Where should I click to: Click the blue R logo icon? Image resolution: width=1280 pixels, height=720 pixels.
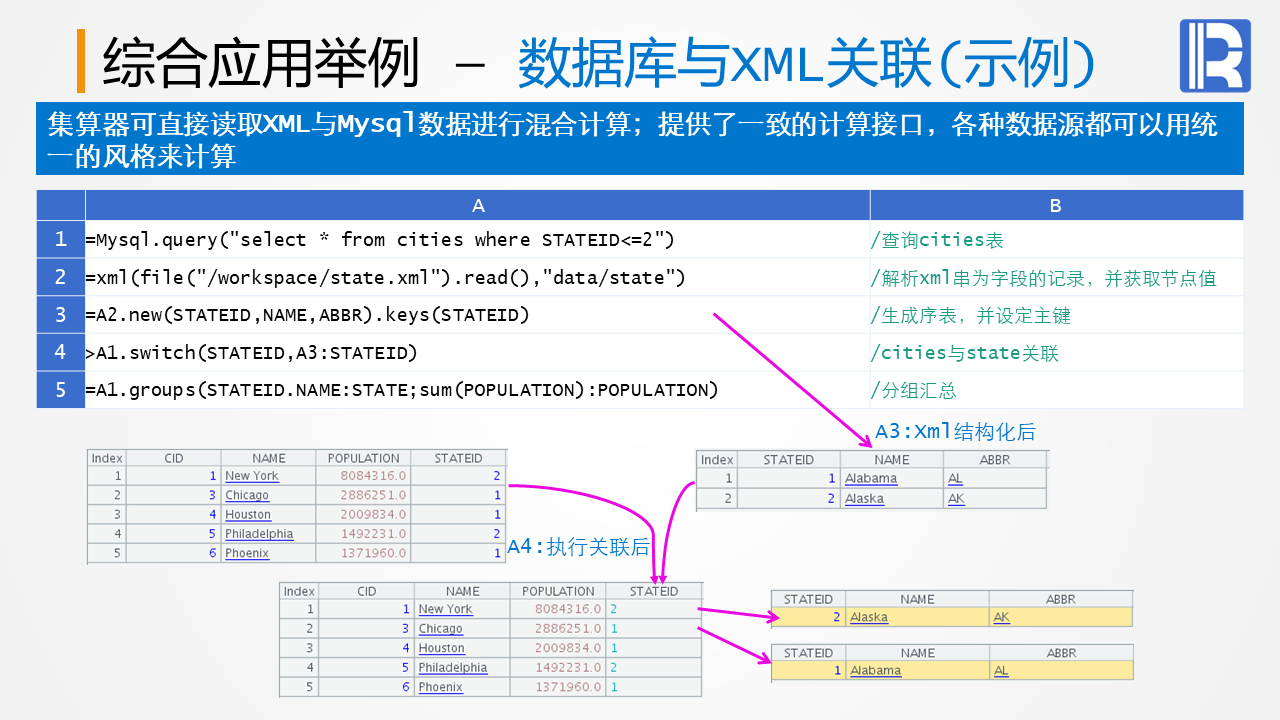pyautogui.click(x=1215, y=56)
